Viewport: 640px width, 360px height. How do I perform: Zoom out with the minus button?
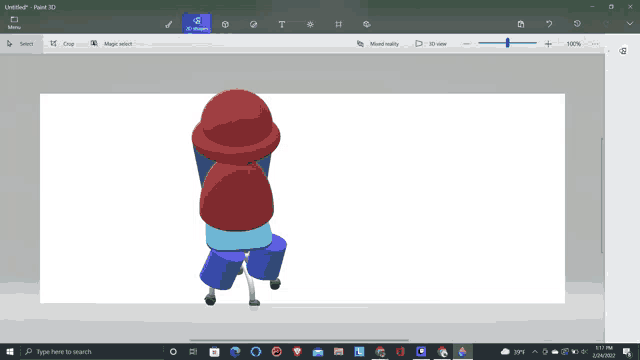467,44
